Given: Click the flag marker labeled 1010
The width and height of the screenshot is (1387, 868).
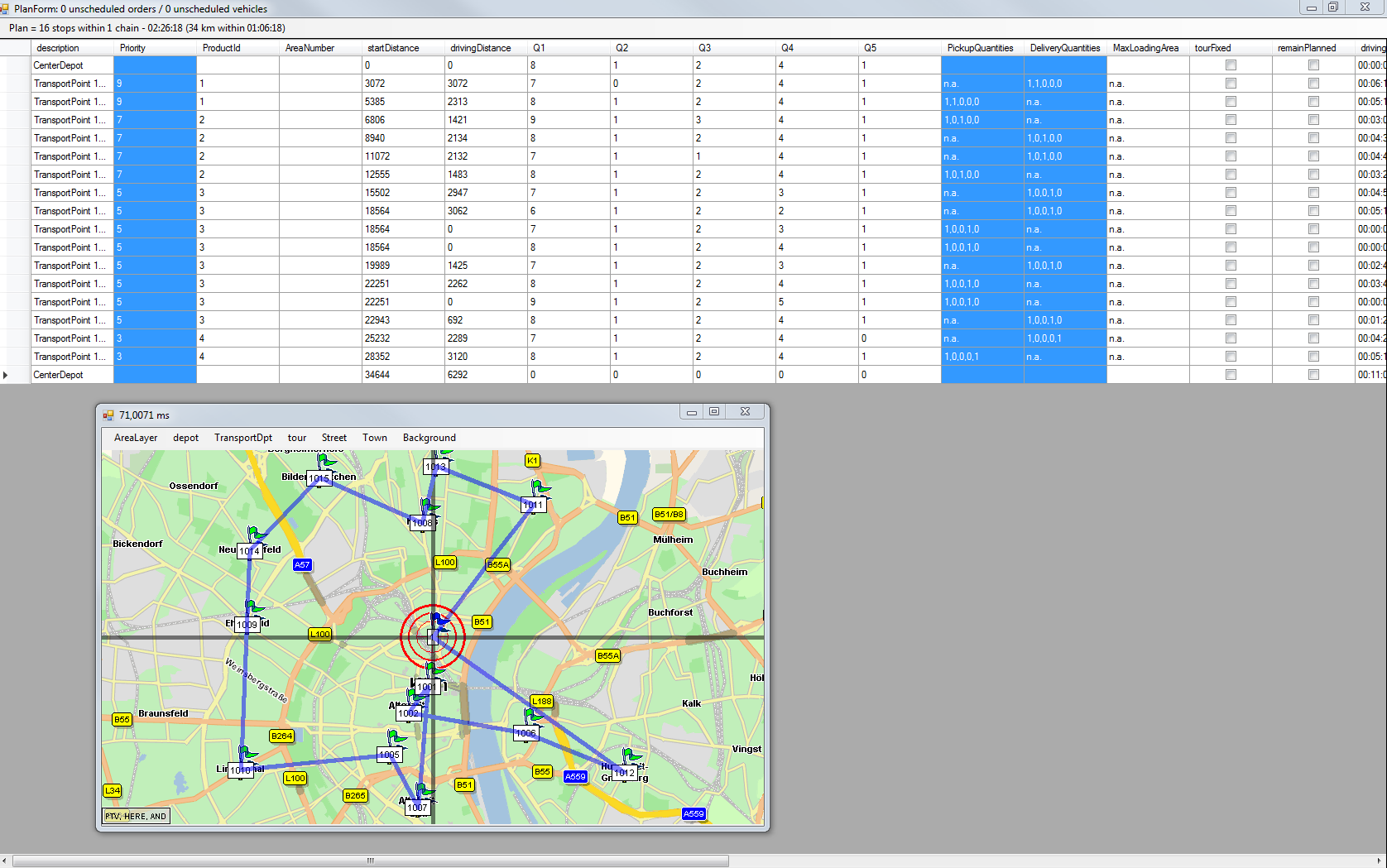Looking at the screenshot, I should 247,754.
